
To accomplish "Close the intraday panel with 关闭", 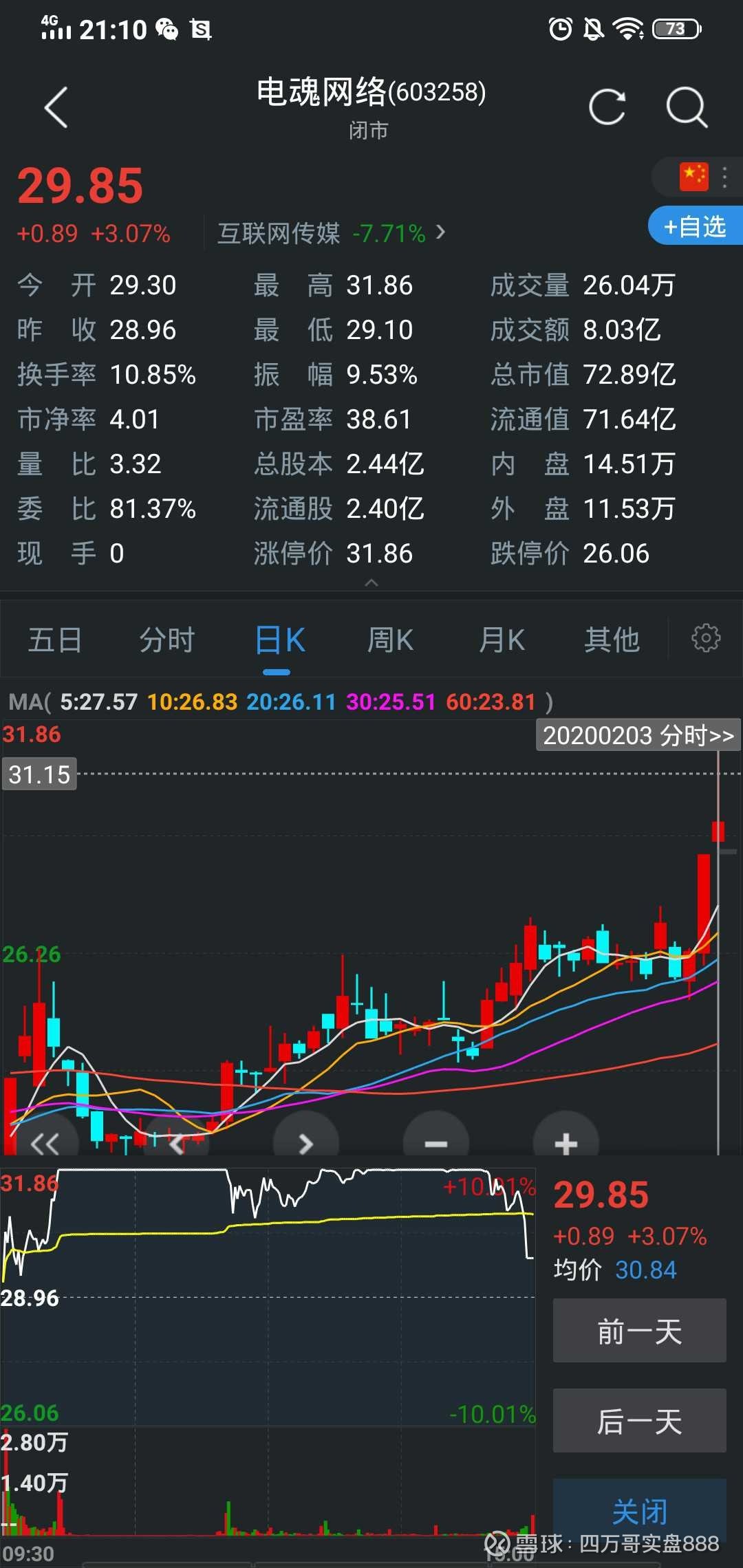I will [x=639, y=1511].
